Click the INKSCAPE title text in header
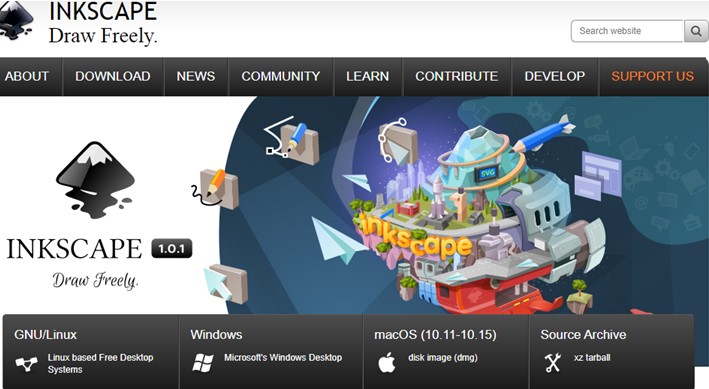709x389 pixels. click(103, 11)
